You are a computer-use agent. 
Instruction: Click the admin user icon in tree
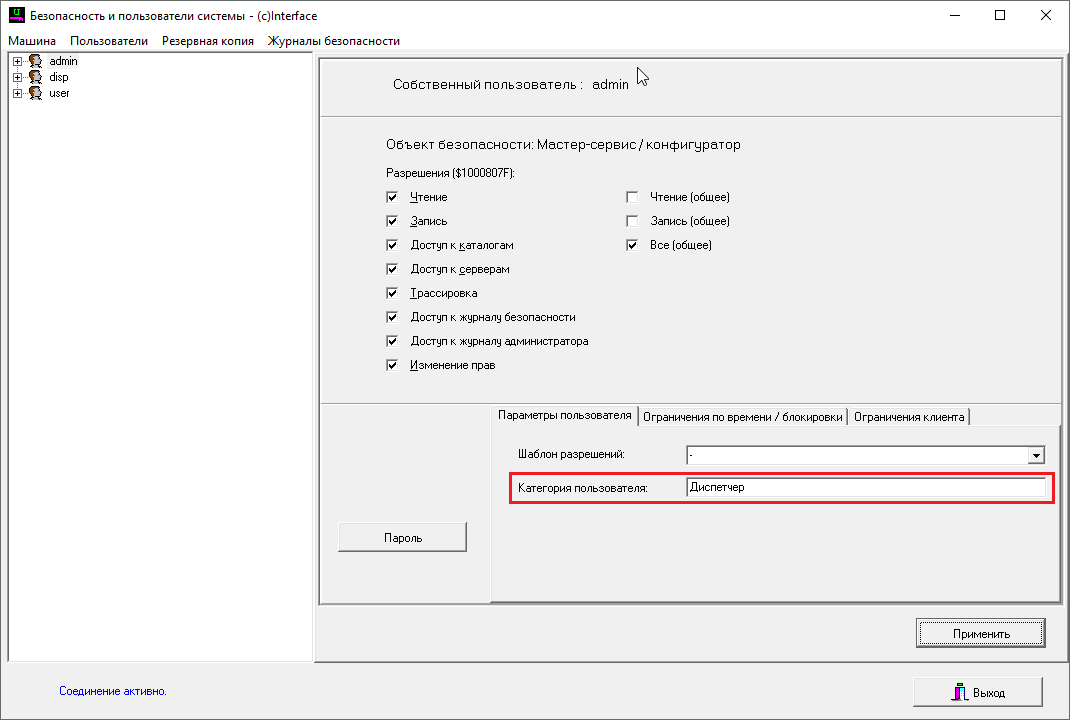coord(35,62)
